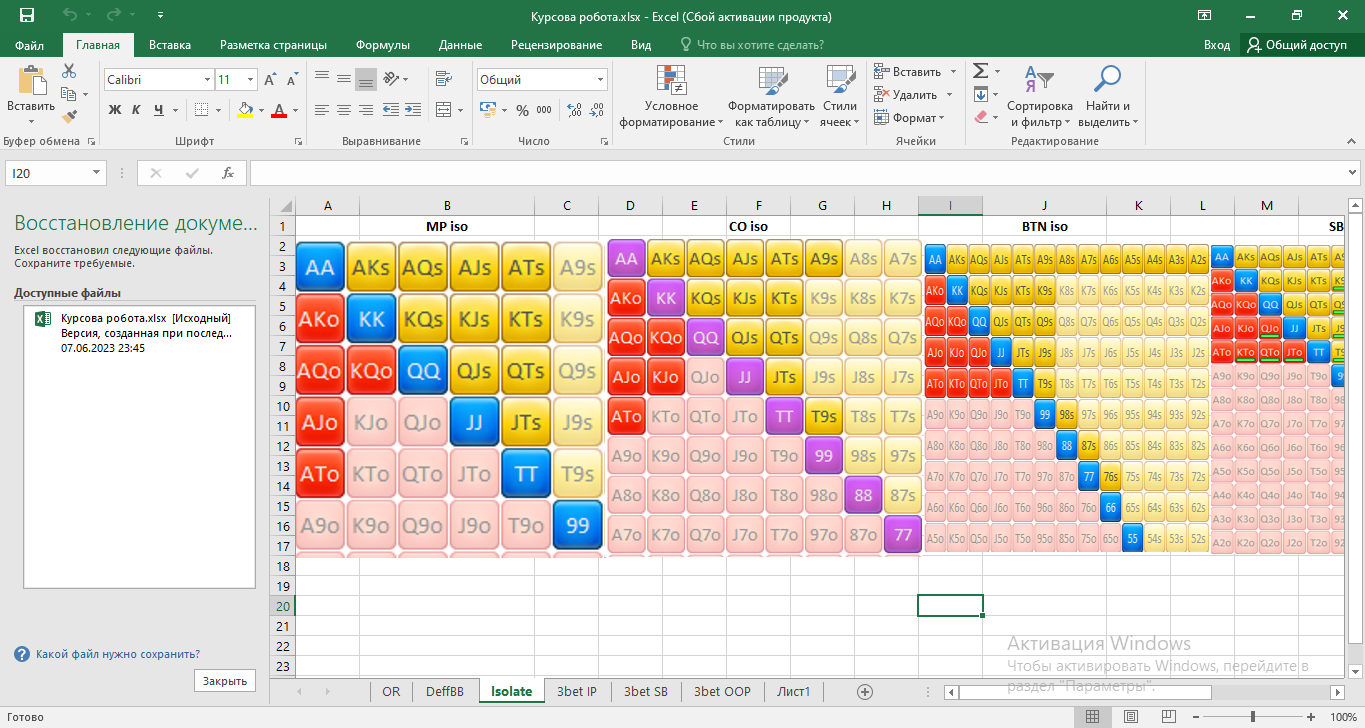This screenshot has height=728, width=1365.
Task: Click the Общий доступ share button
Action: (1298, 45)
